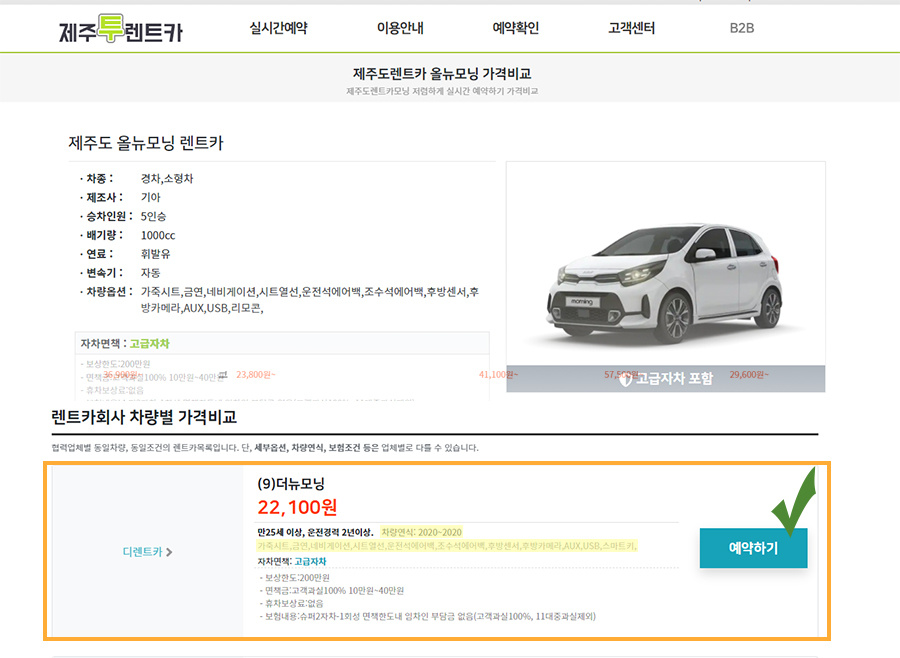This screenshot has width=900, height=658.
Task: Click the 제주도렌트카 올뉴모닝 가격비교 page title
Action: click(442, 73)
